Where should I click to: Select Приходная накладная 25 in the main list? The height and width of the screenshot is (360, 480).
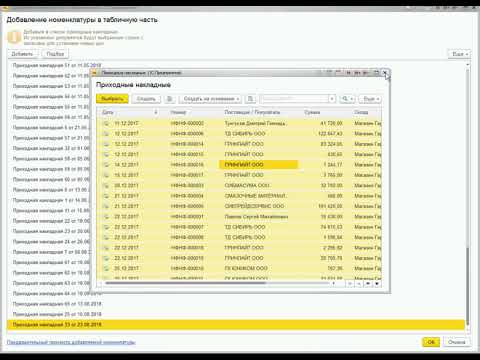click(57, 314)
